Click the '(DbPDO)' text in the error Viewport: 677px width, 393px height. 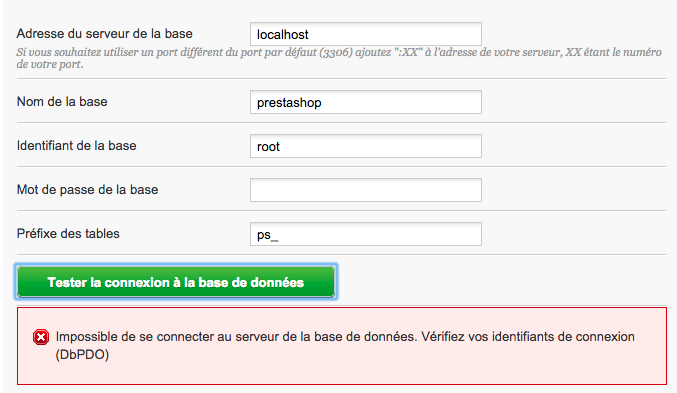click(82, 355)
